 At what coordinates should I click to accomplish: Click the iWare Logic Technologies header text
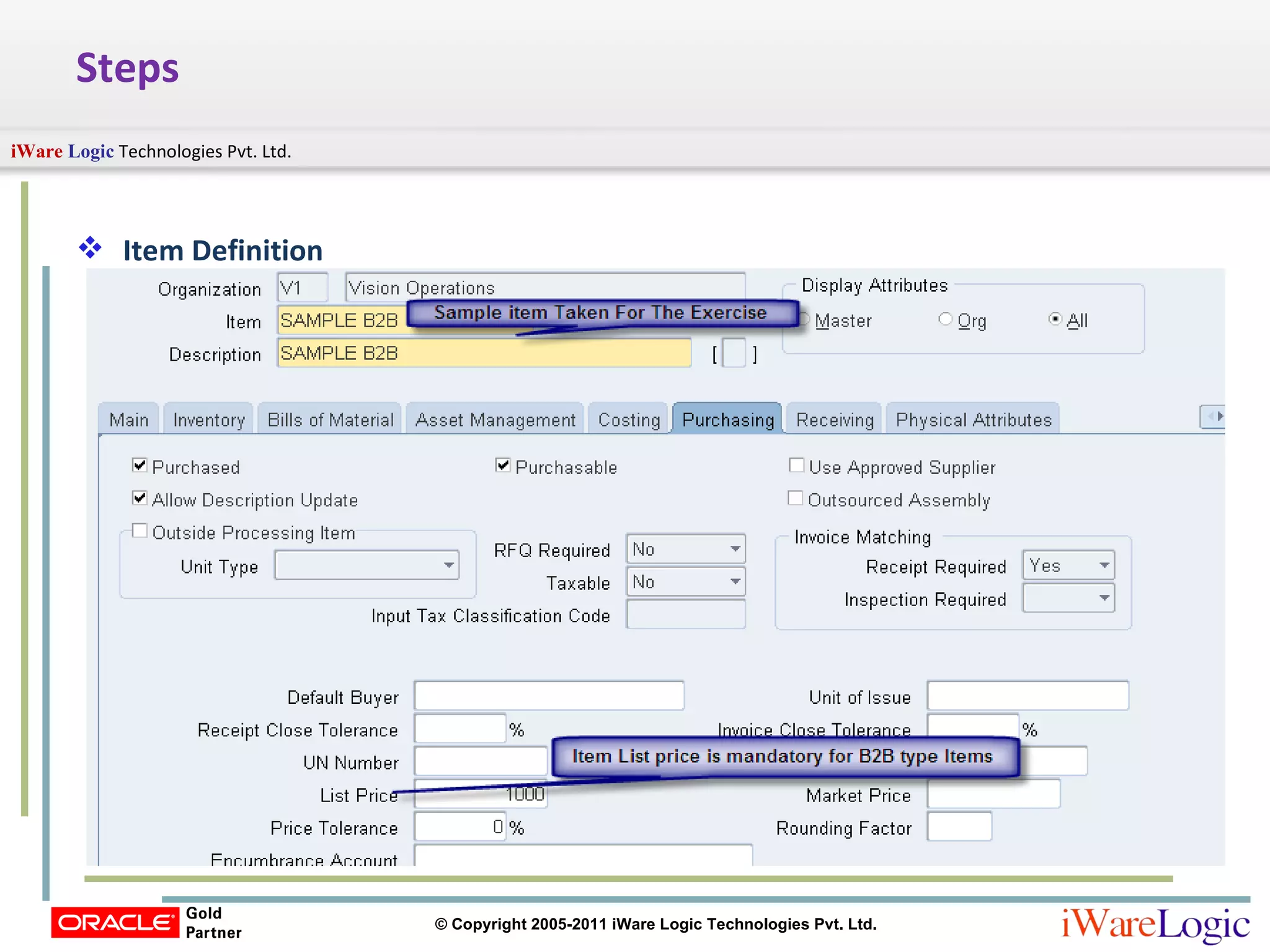151,151
